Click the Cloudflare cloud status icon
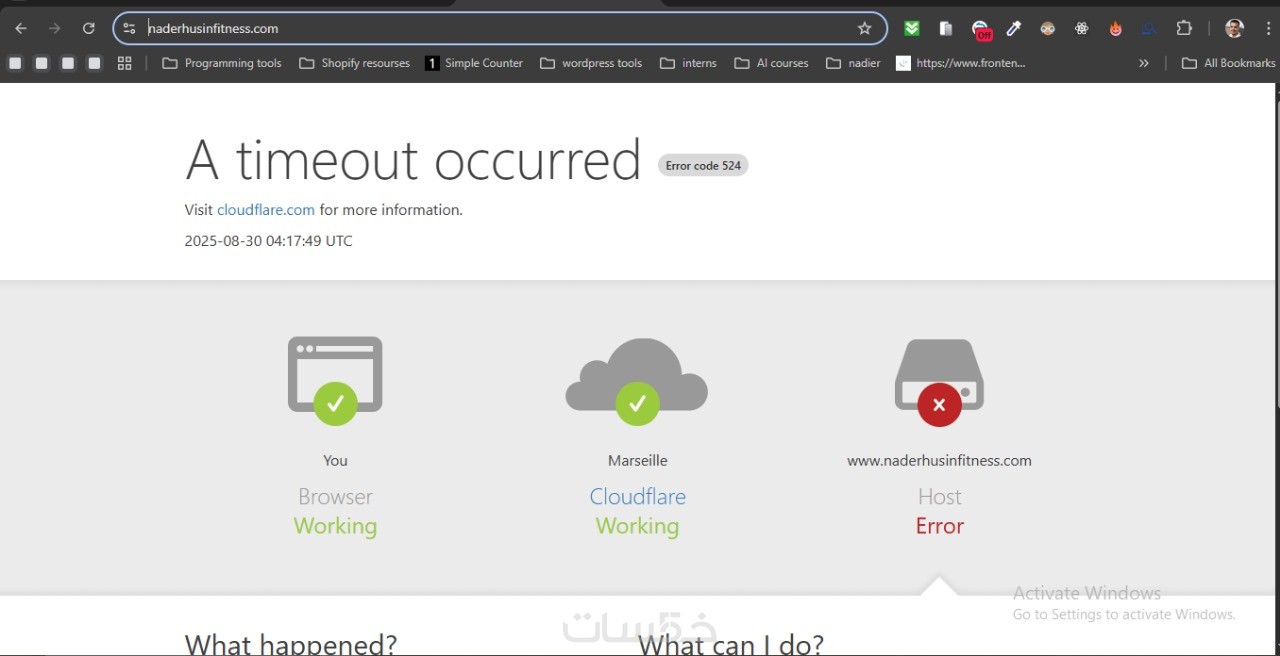The image size is (1280, 656). 637,381
